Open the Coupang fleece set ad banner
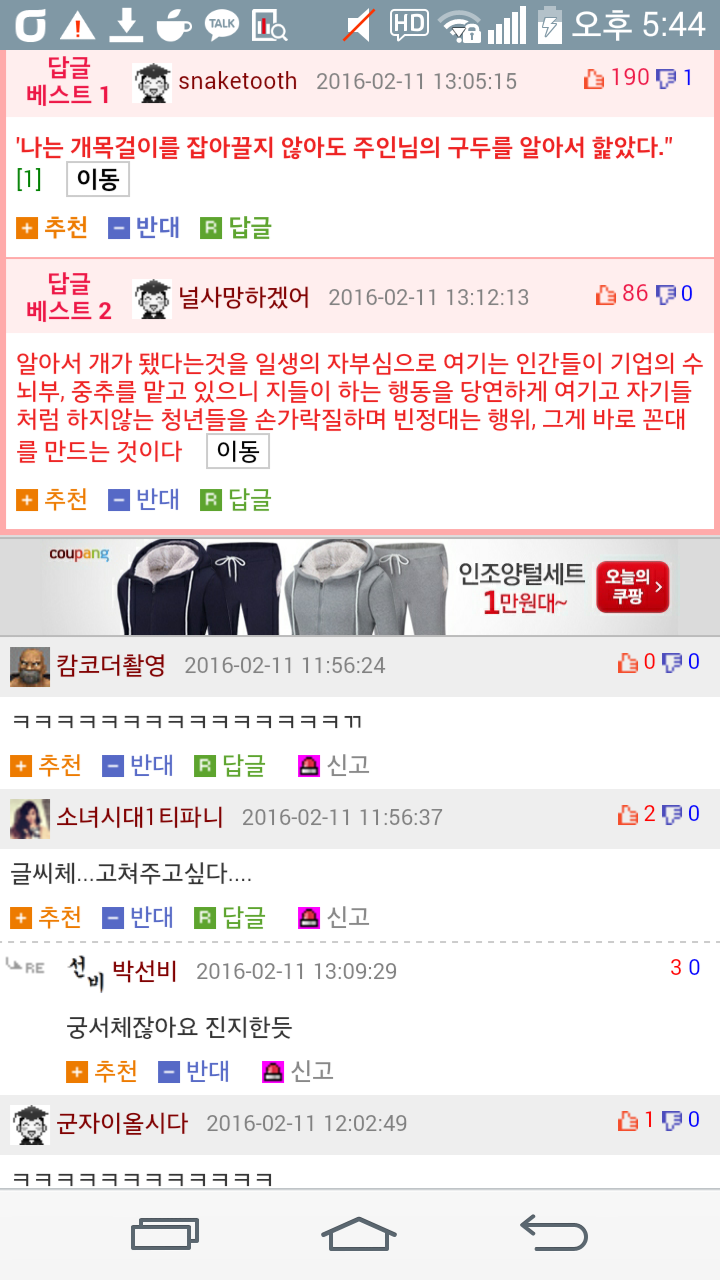 coord(360,587)
